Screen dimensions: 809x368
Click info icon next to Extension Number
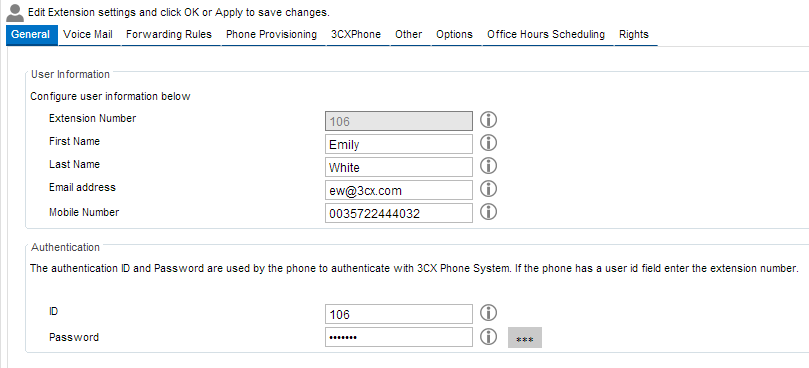[488, 120]
